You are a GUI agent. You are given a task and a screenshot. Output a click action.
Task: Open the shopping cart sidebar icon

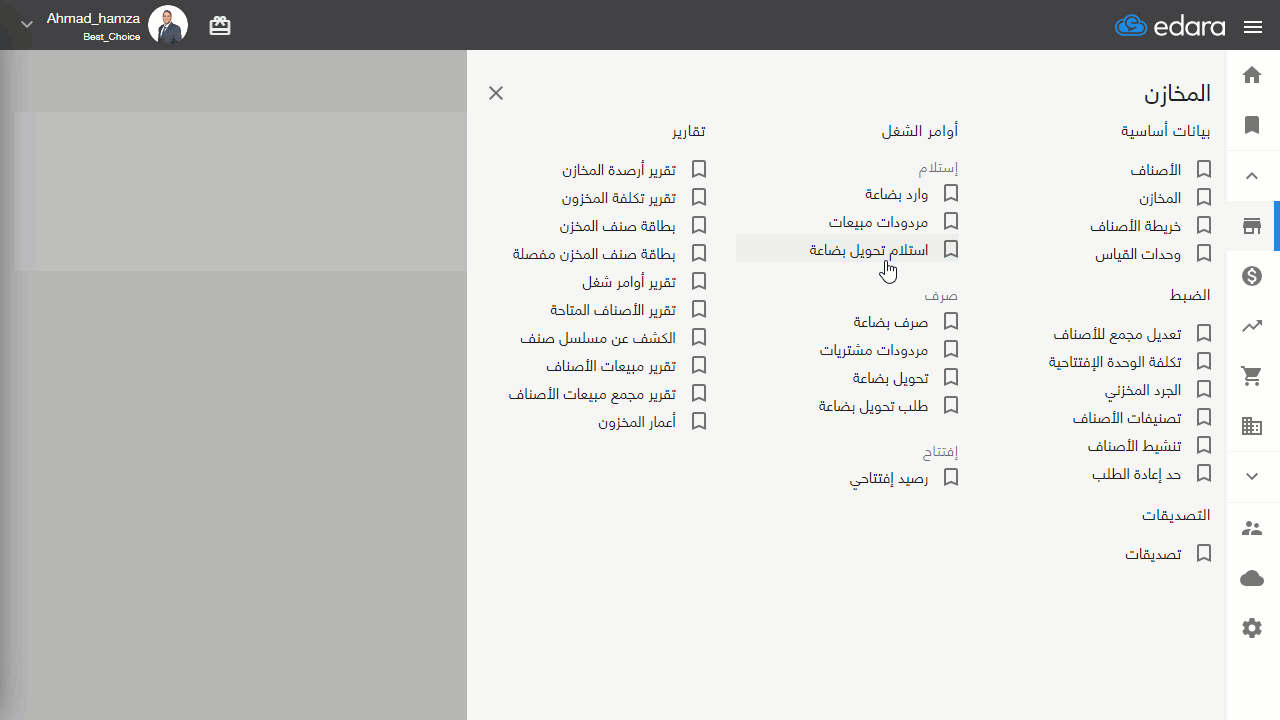click(1252, 376)
